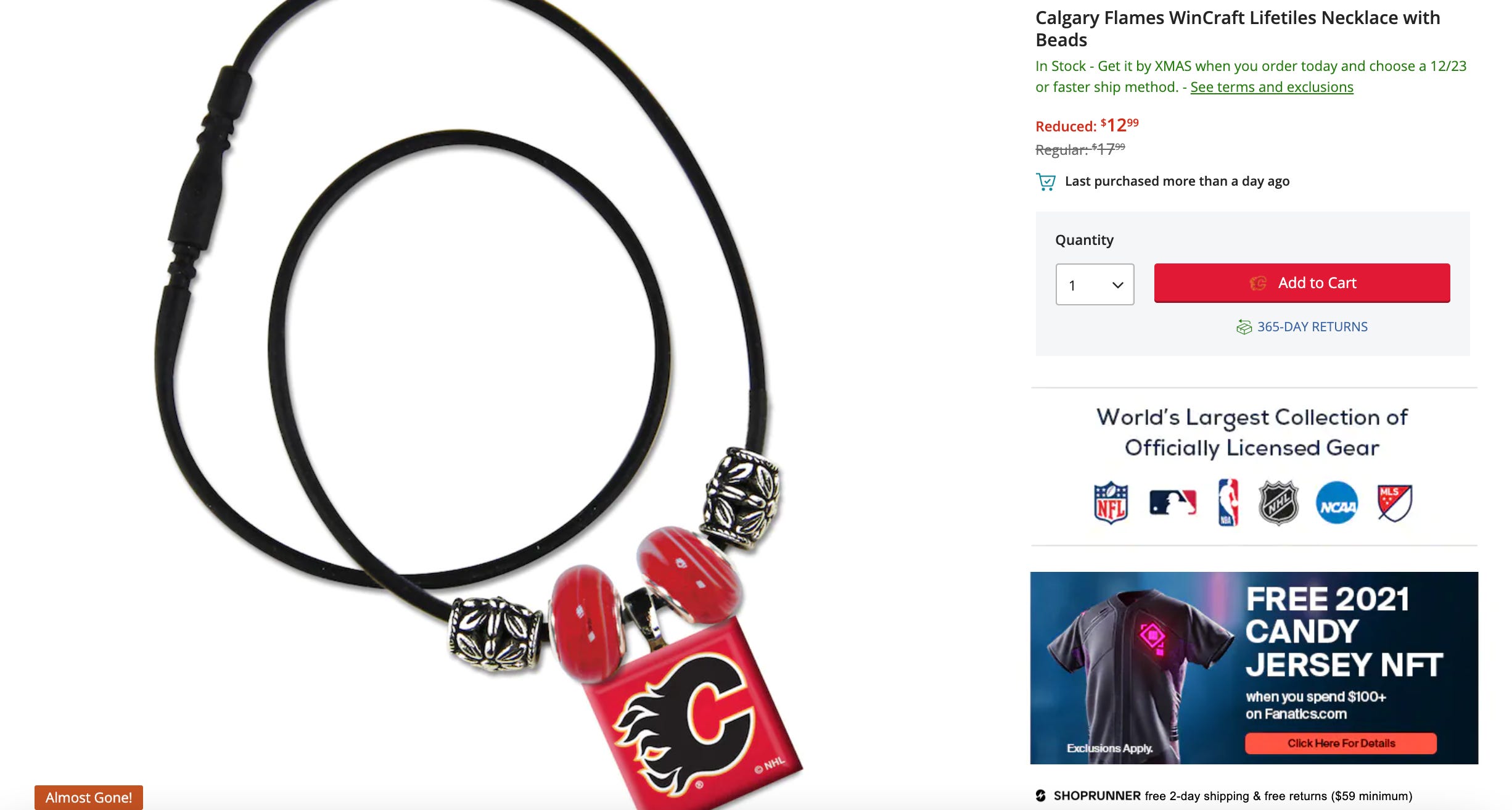Click the Calgary Flames necklace product image
The image size is (1512, 810).
coord(469,401)
